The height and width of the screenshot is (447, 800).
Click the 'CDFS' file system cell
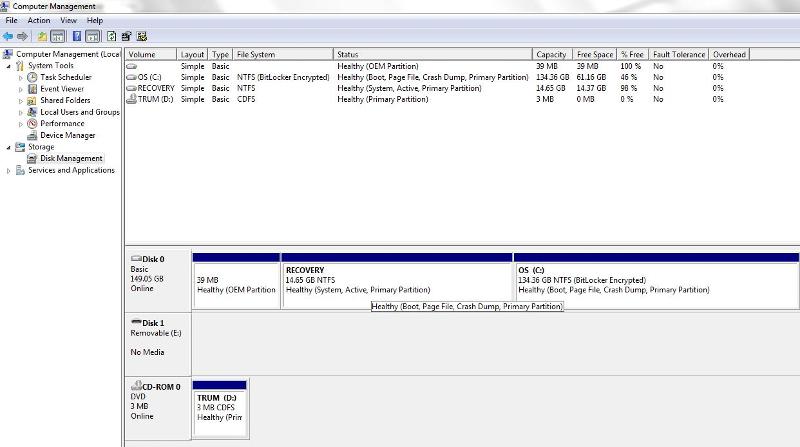point(246,100)
